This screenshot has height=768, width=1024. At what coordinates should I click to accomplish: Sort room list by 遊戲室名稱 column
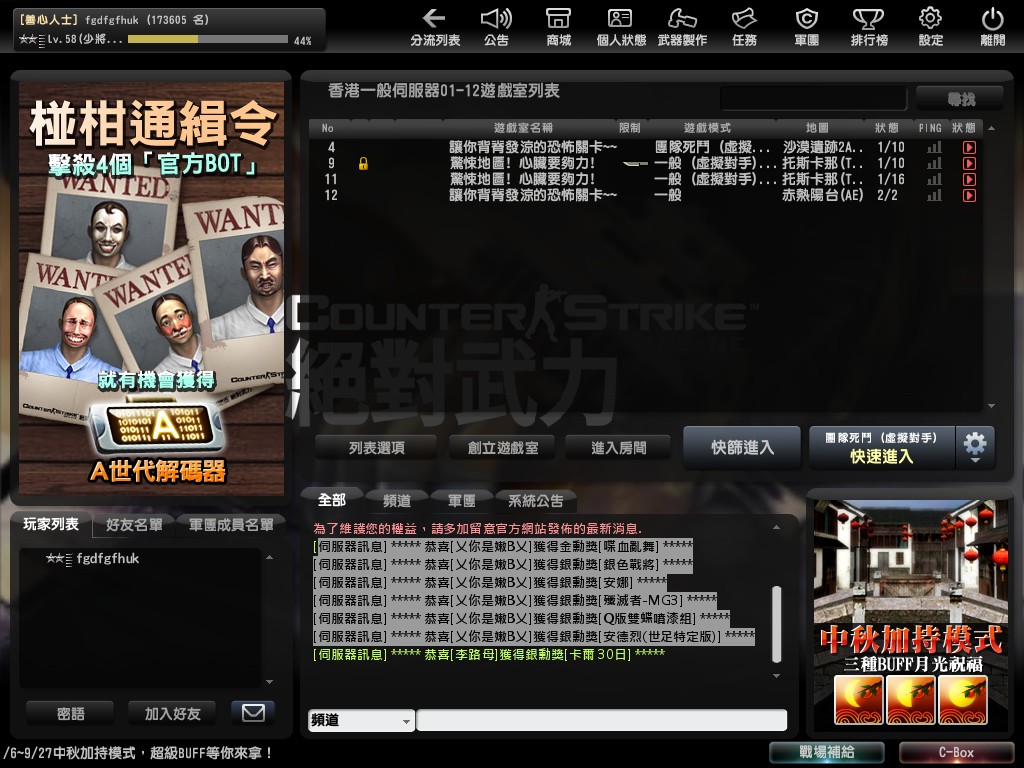[523, 128]
